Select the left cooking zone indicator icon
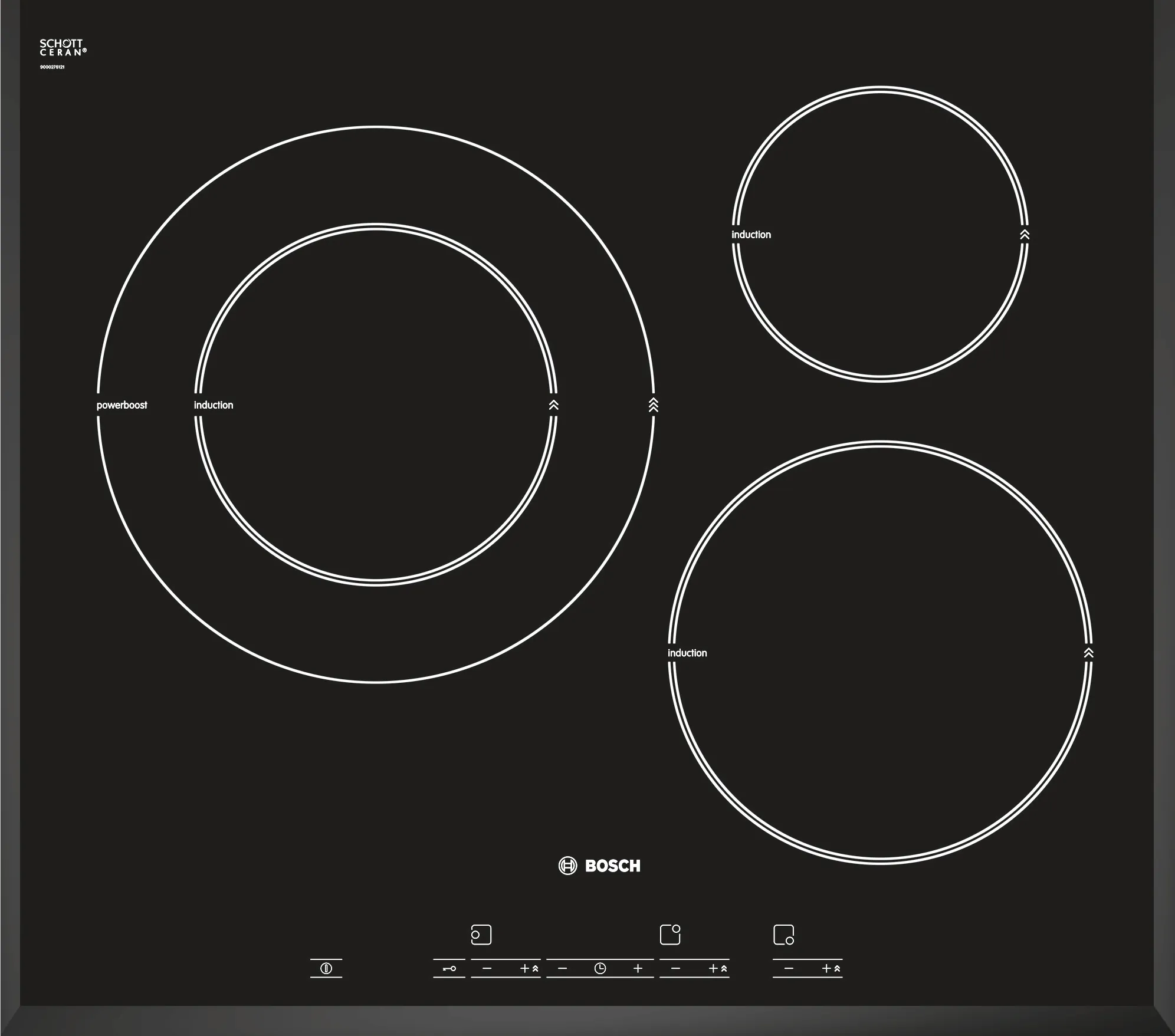1175x1036 pixels. [481, 935]
